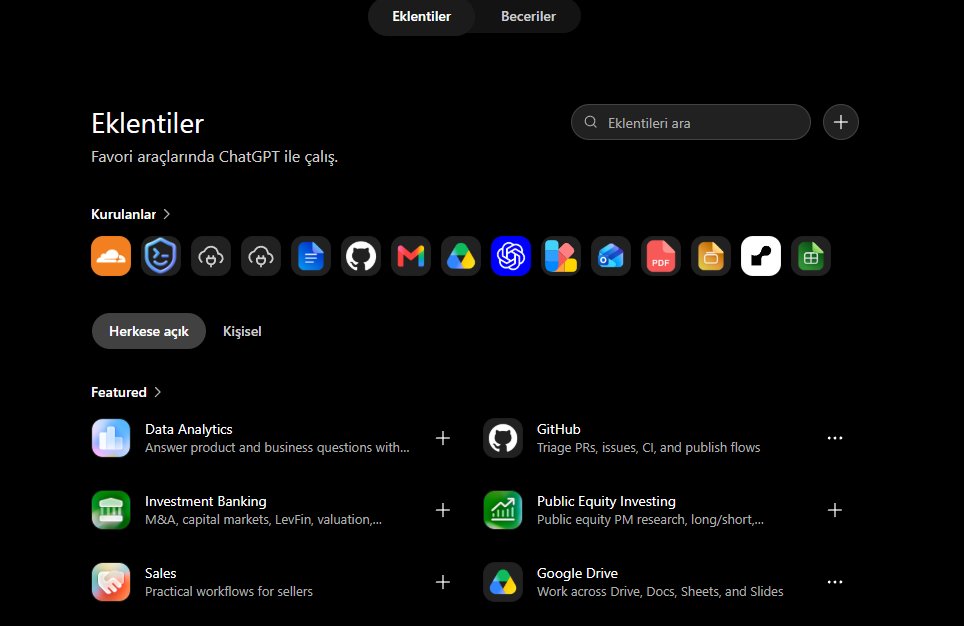Image resolution: width=964 pixels, height=626 pixels.
Task: Add the Sales plugin with plus
Action: click(x=443, y=582)
